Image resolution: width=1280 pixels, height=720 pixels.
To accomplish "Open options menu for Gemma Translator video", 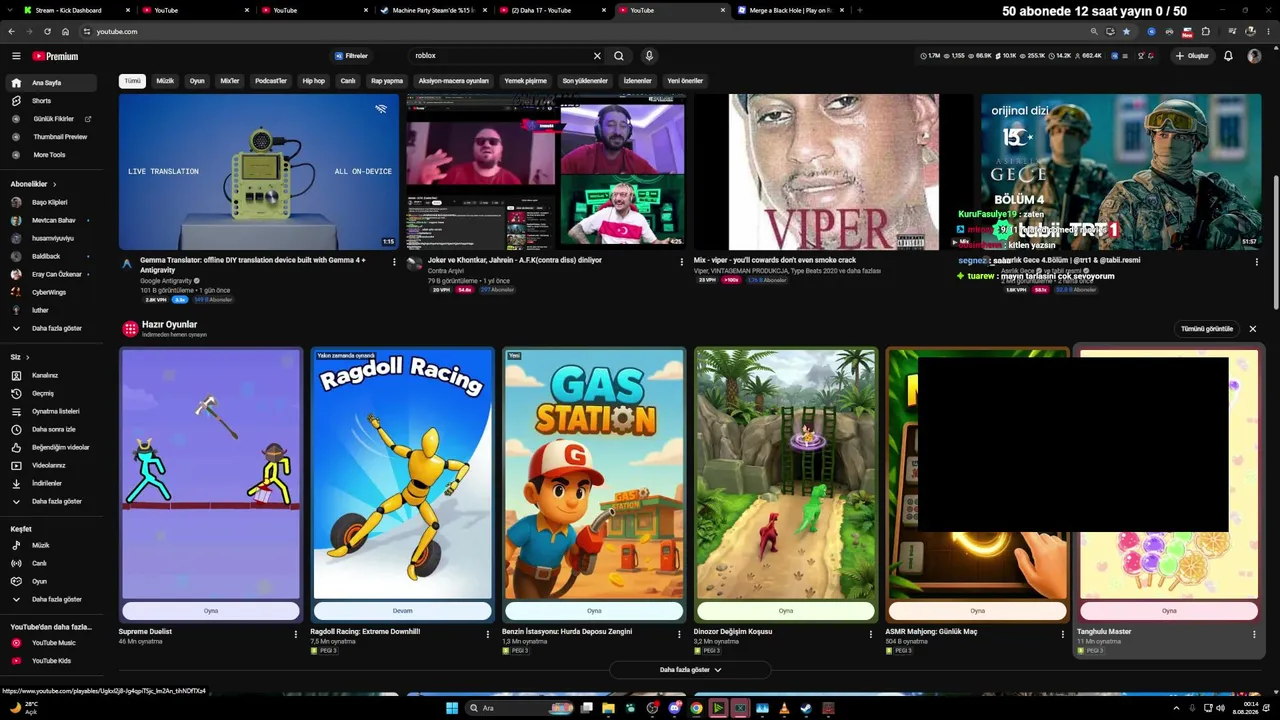I will (394, 262).
